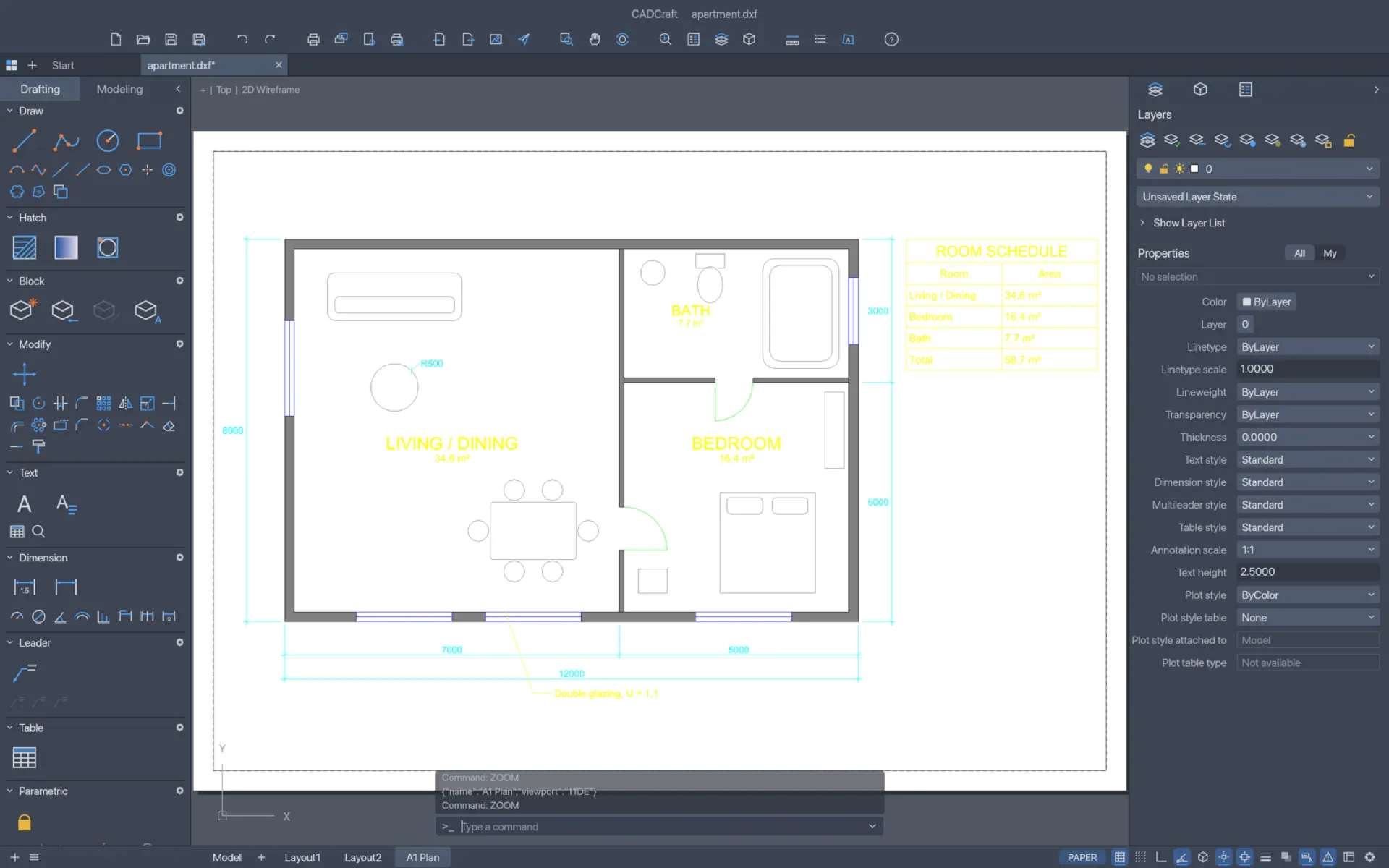Screen dimensions: 1389x868
Task: Toggle grid display in status bar
Action: (1119, 857)
